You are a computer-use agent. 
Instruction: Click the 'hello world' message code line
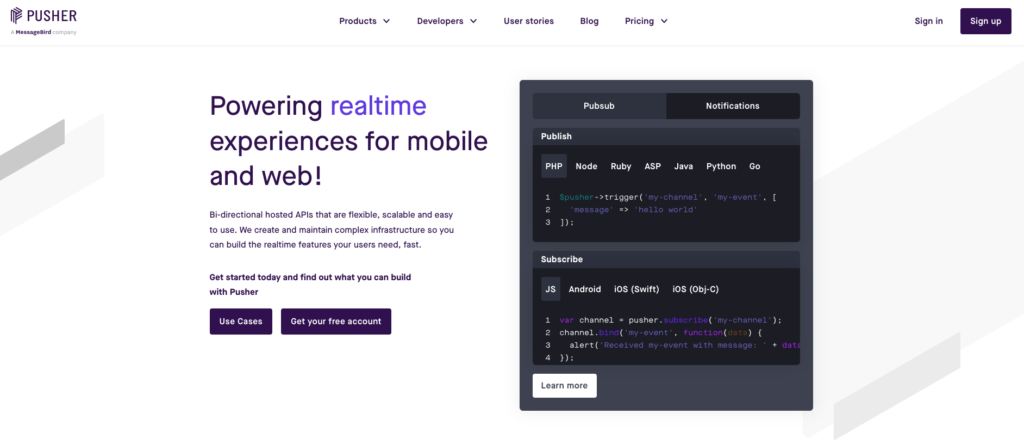[x=634, y=210]
